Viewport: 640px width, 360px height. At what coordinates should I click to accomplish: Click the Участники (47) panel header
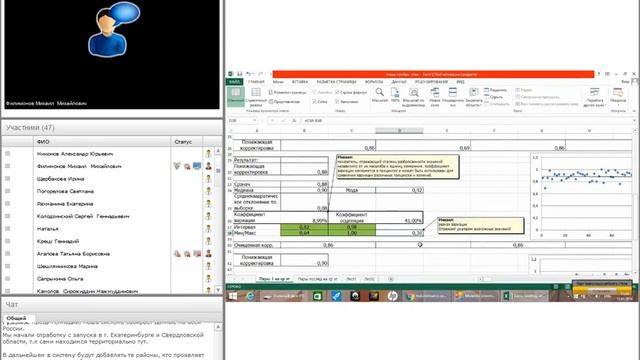pos(111,127)
